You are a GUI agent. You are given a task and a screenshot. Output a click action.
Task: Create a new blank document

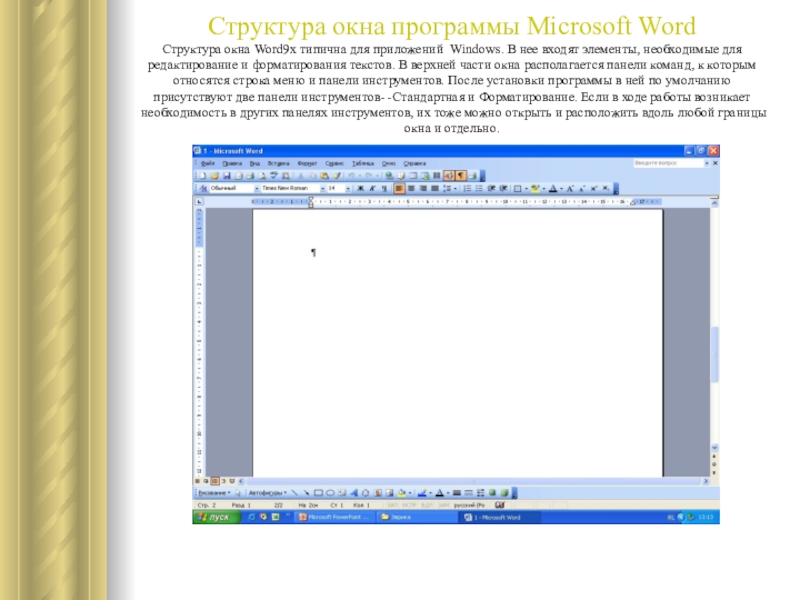pos(203,176)
